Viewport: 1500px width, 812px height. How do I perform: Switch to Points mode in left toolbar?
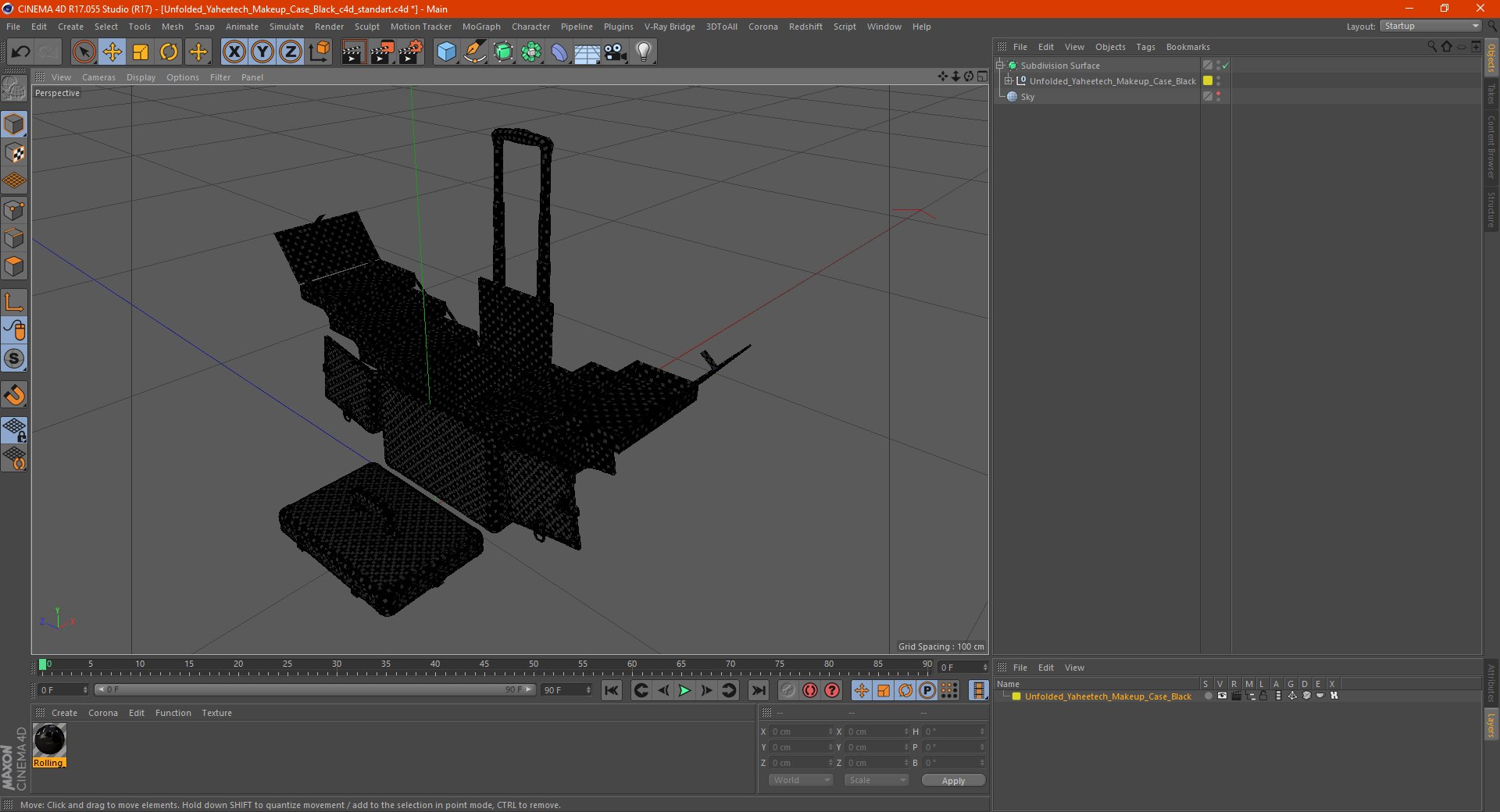click(14, 209)
